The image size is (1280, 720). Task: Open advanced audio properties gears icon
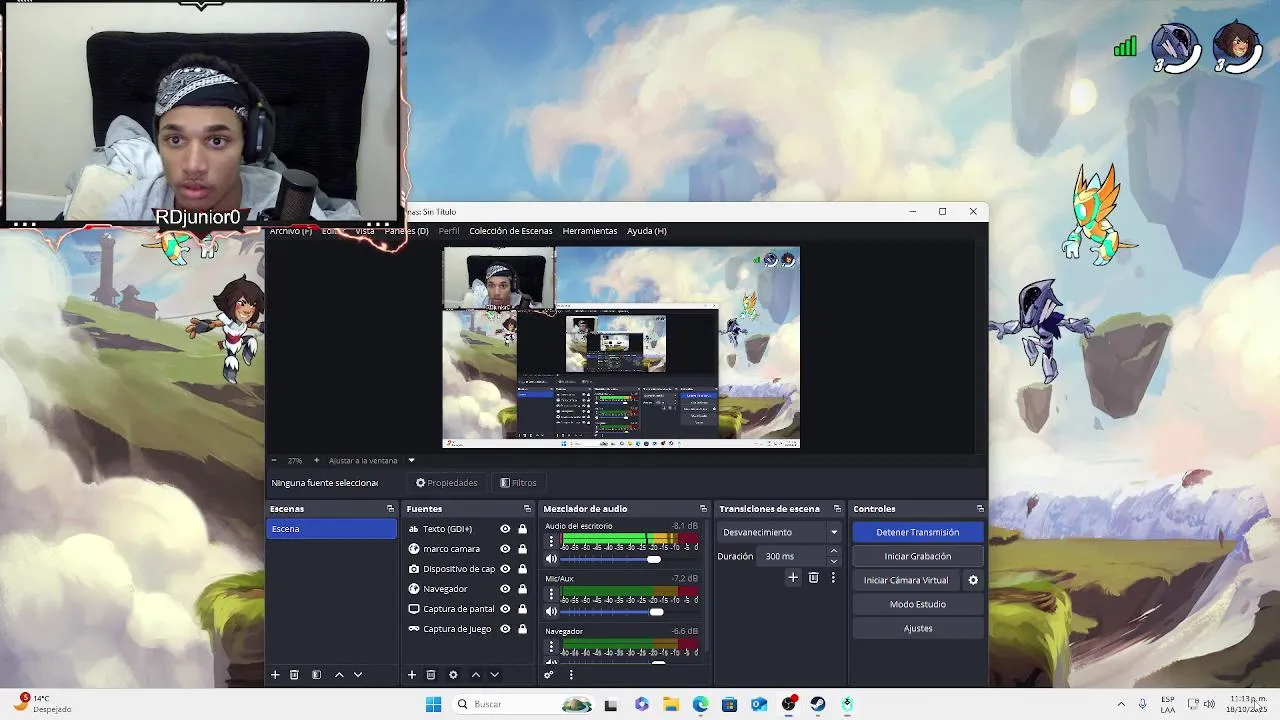549,675
